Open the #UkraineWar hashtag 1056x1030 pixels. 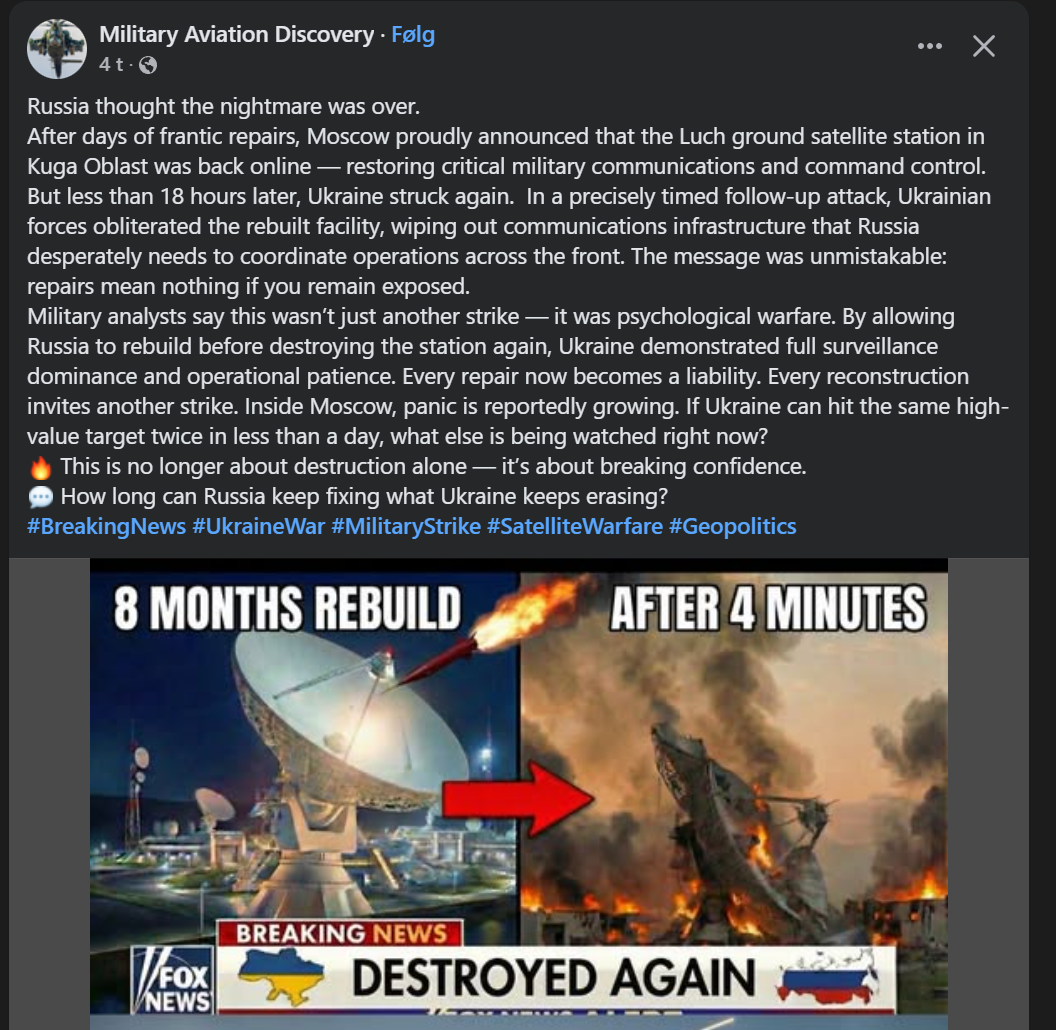pos(259,526)
